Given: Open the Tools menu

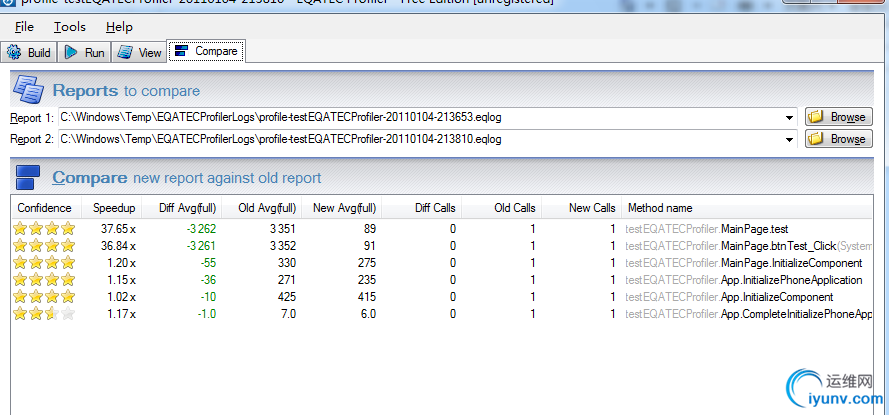Looking at the screenshot, I should [x=70, y=27].
